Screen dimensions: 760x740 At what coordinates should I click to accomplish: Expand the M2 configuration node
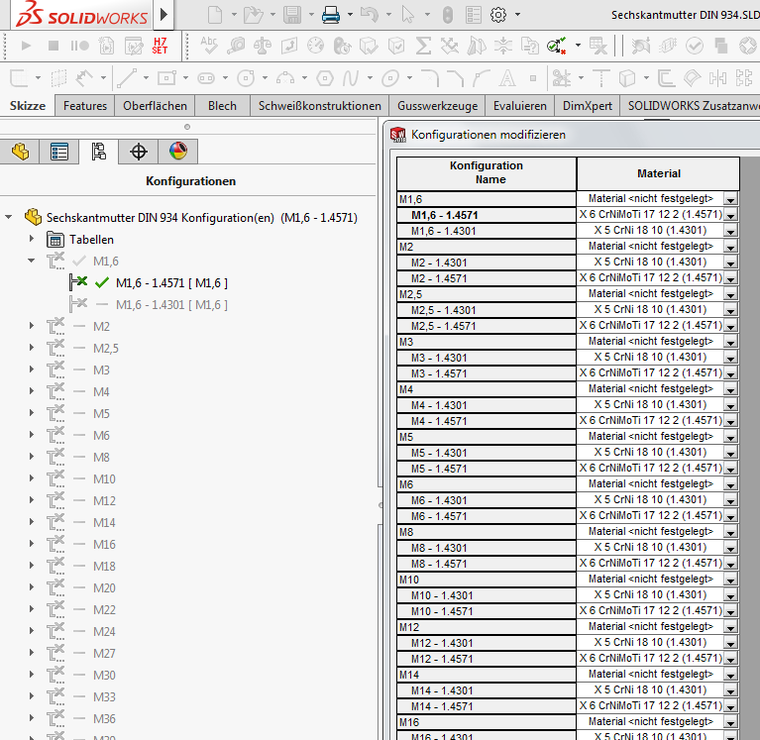(x=32, y=326)
